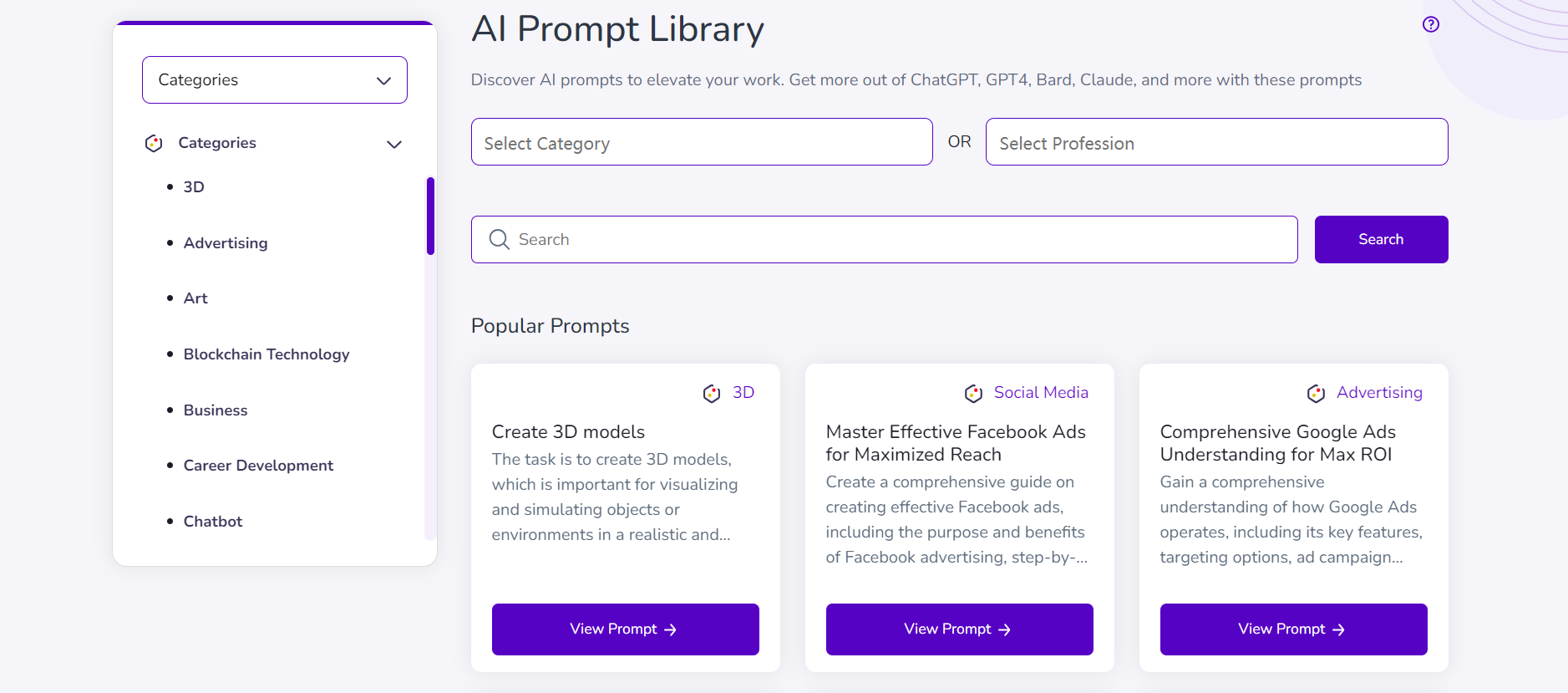
Task: Click the sidebar category list scrollbar
Action: 430,216
